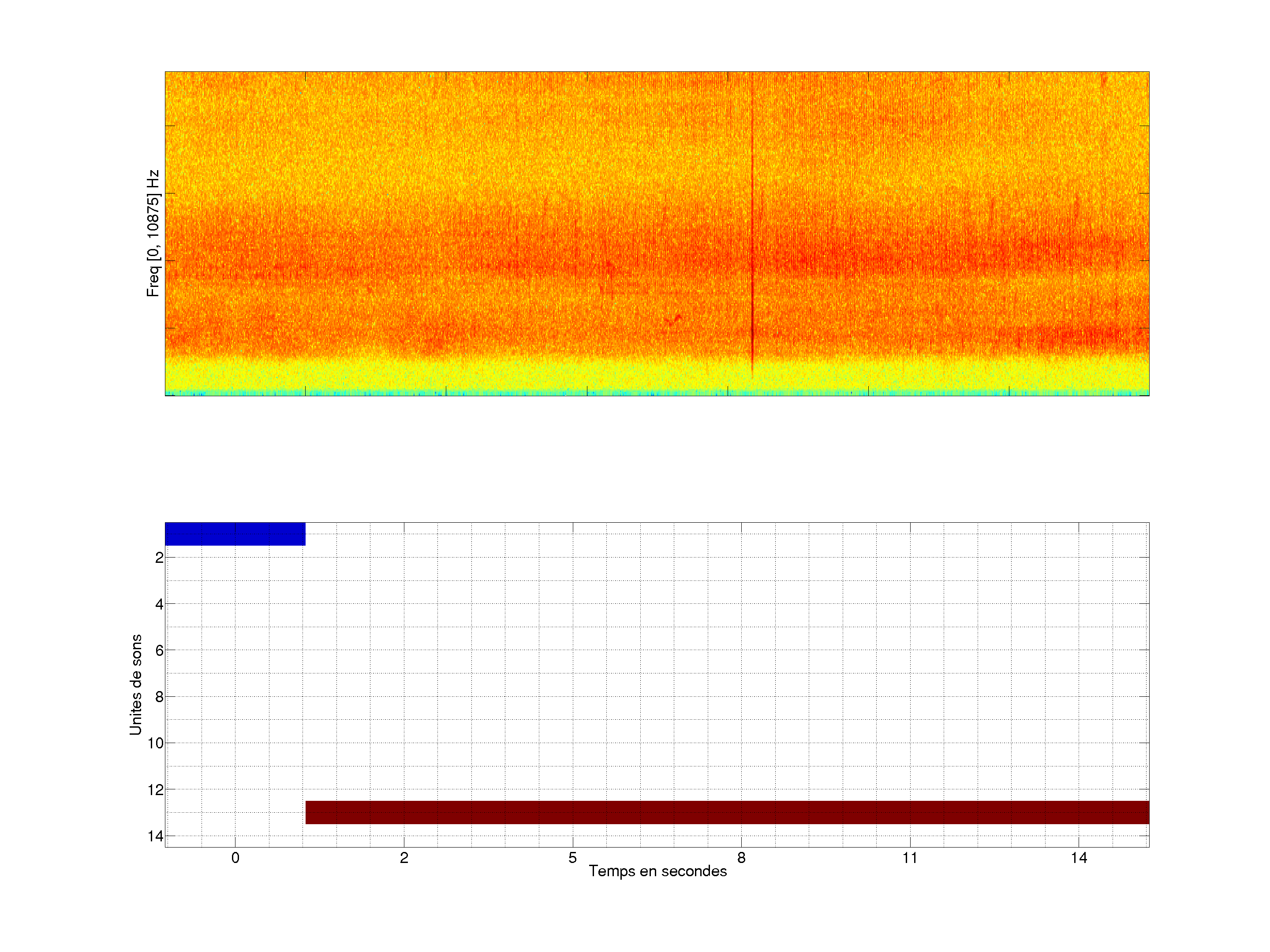Click x-axis tick label 0
The height and width of the screenshot is (952, 1270).
pos(235,858)
